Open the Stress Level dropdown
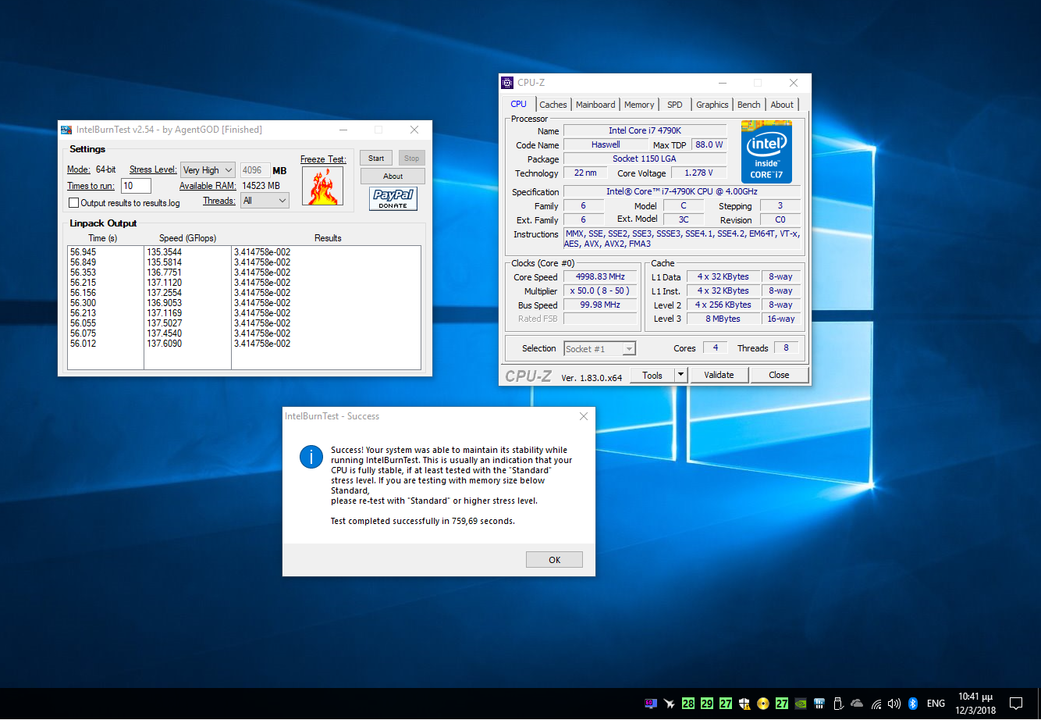Viewport: 1041px width, 720px height. point(208,170)
